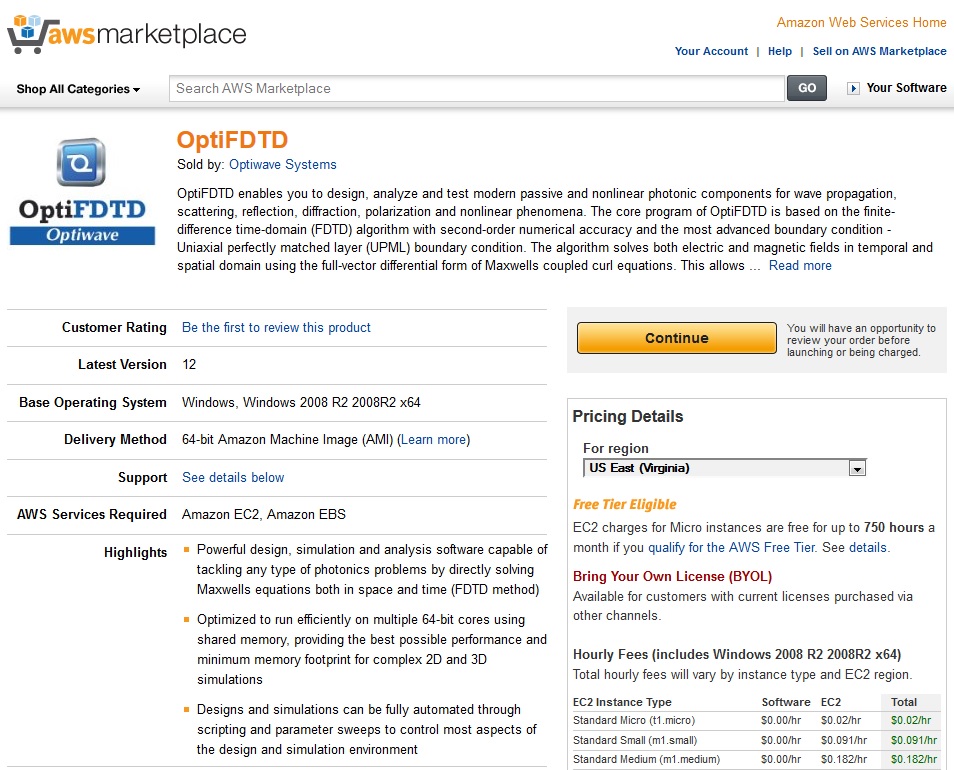
Task: Open the Shop All Categories dropdown
Action: 78,89
